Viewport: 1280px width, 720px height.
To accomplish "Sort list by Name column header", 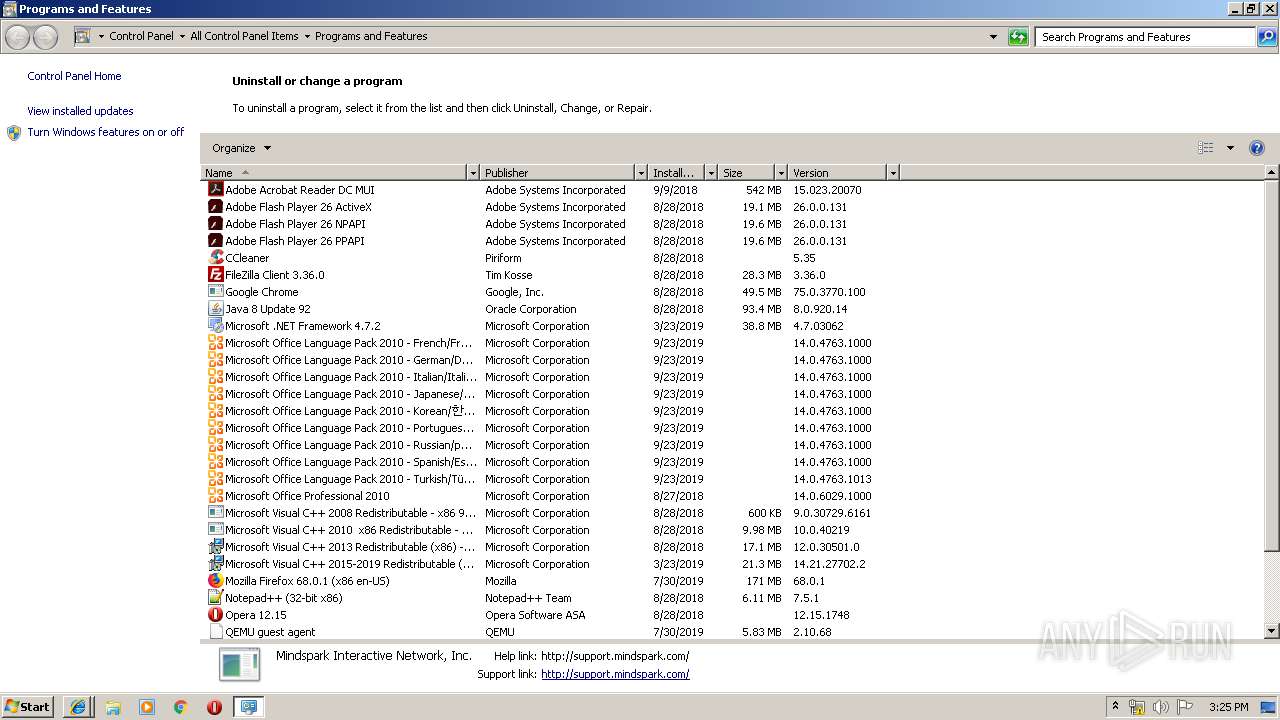I will (x=334, y=173).
